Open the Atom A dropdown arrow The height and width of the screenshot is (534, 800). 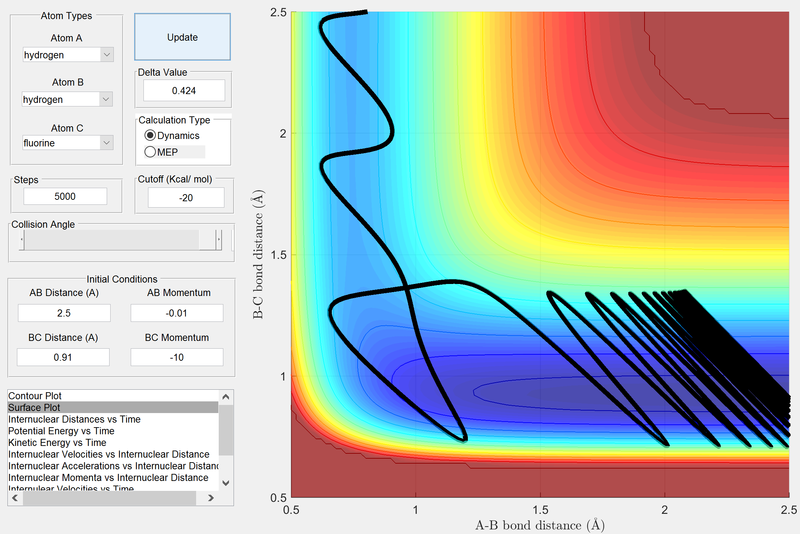click(x=107, y=55)
